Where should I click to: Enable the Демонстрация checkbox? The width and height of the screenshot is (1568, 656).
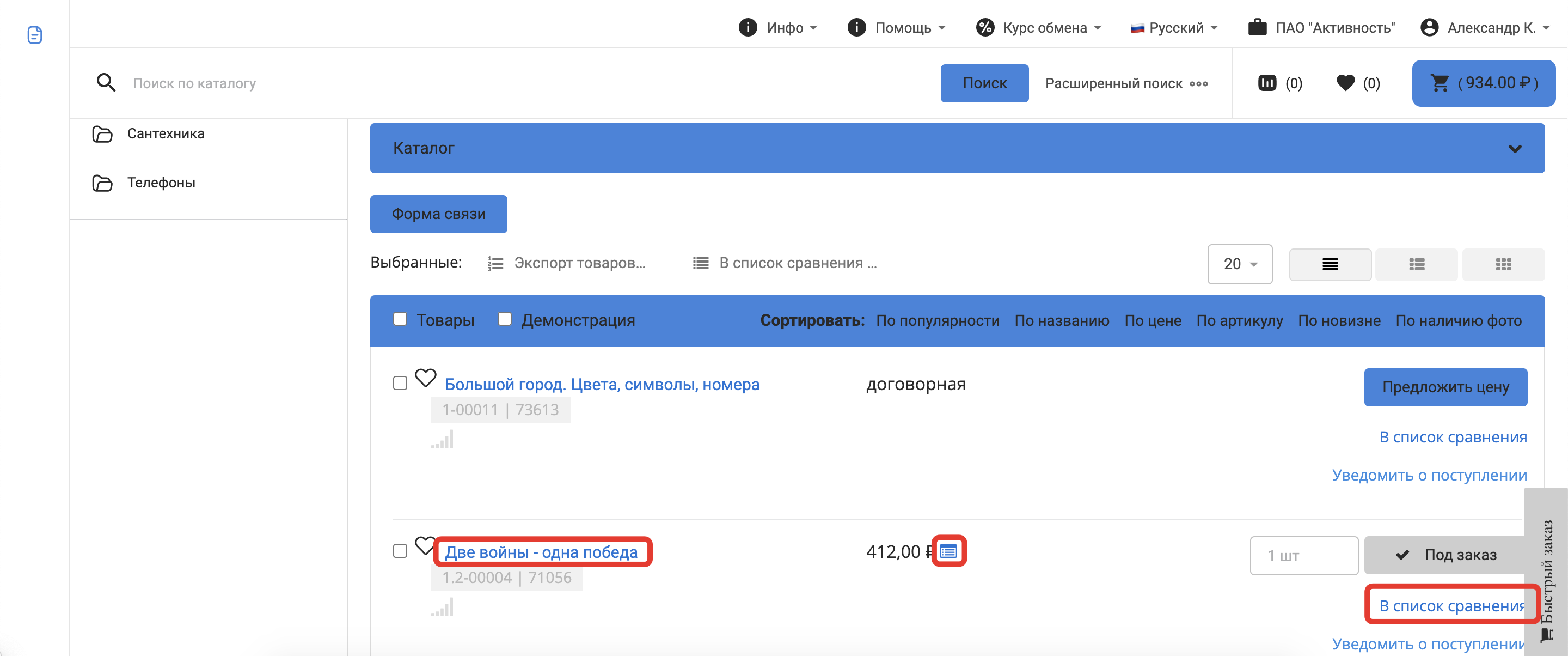pyautogui.click(x=505, y=319)
